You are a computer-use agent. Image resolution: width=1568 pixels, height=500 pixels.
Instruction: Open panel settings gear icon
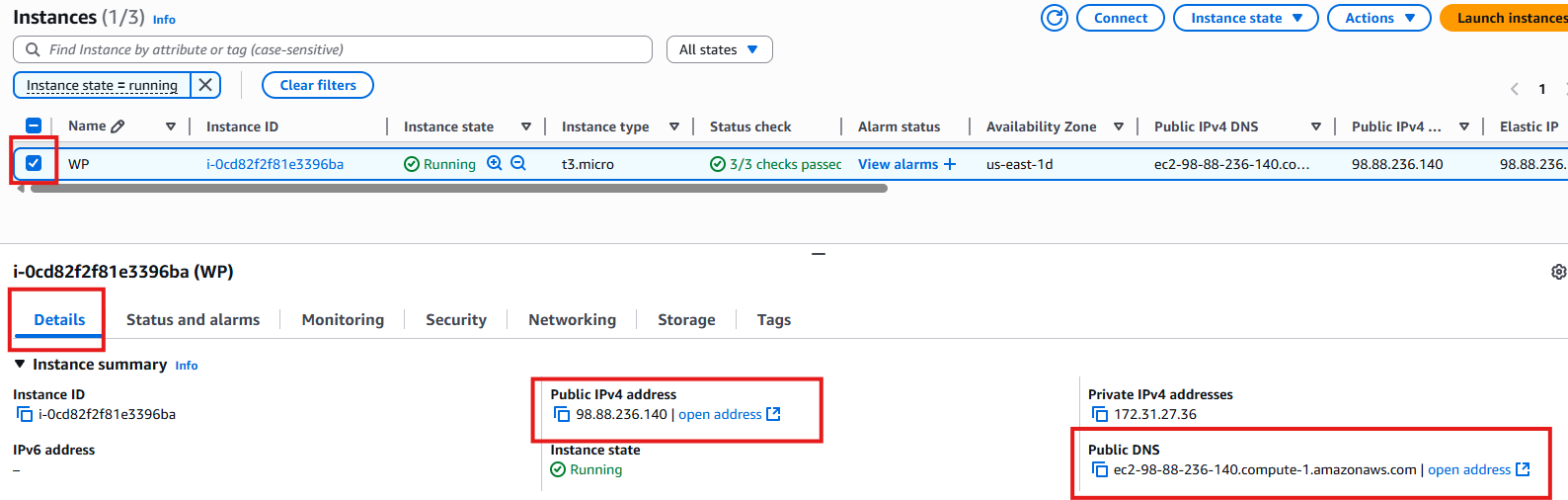(1558, 272)
